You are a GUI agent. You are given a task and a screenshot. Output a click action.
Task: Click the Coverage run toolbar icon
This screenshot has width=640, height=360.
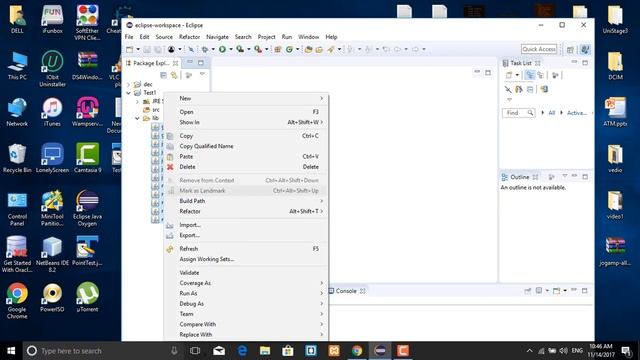coord(240,49)
